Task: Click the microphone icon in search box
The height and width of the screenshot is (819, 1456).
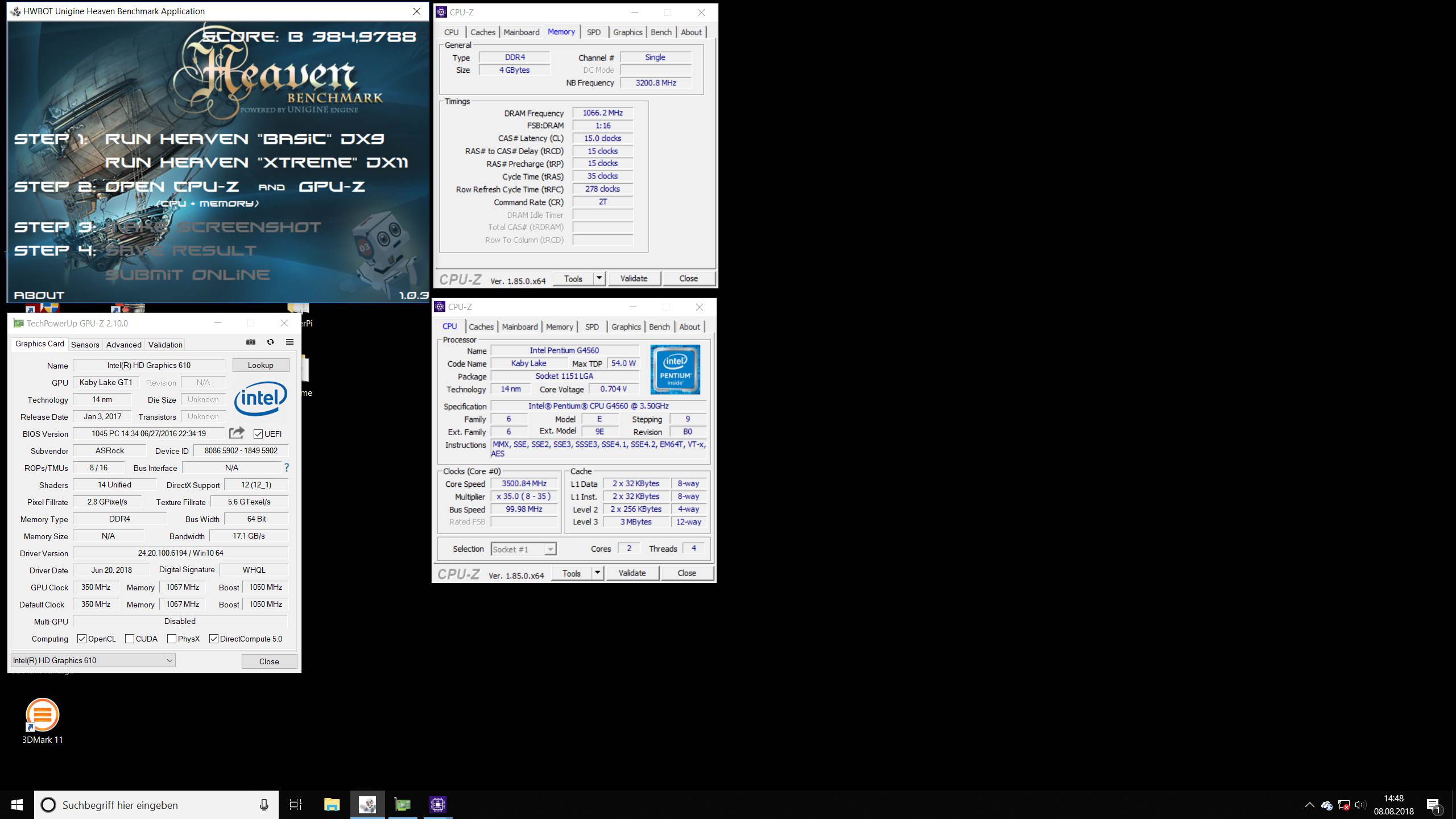Action: pyautogui.click(x=264, y=805)
